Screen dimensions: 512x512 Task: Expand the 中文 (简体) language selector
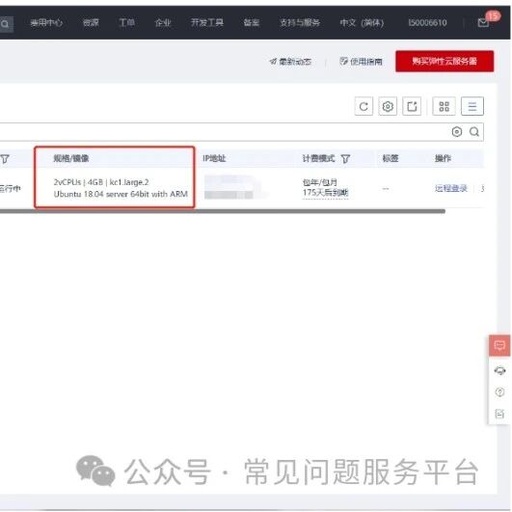(x=362, y=23)
